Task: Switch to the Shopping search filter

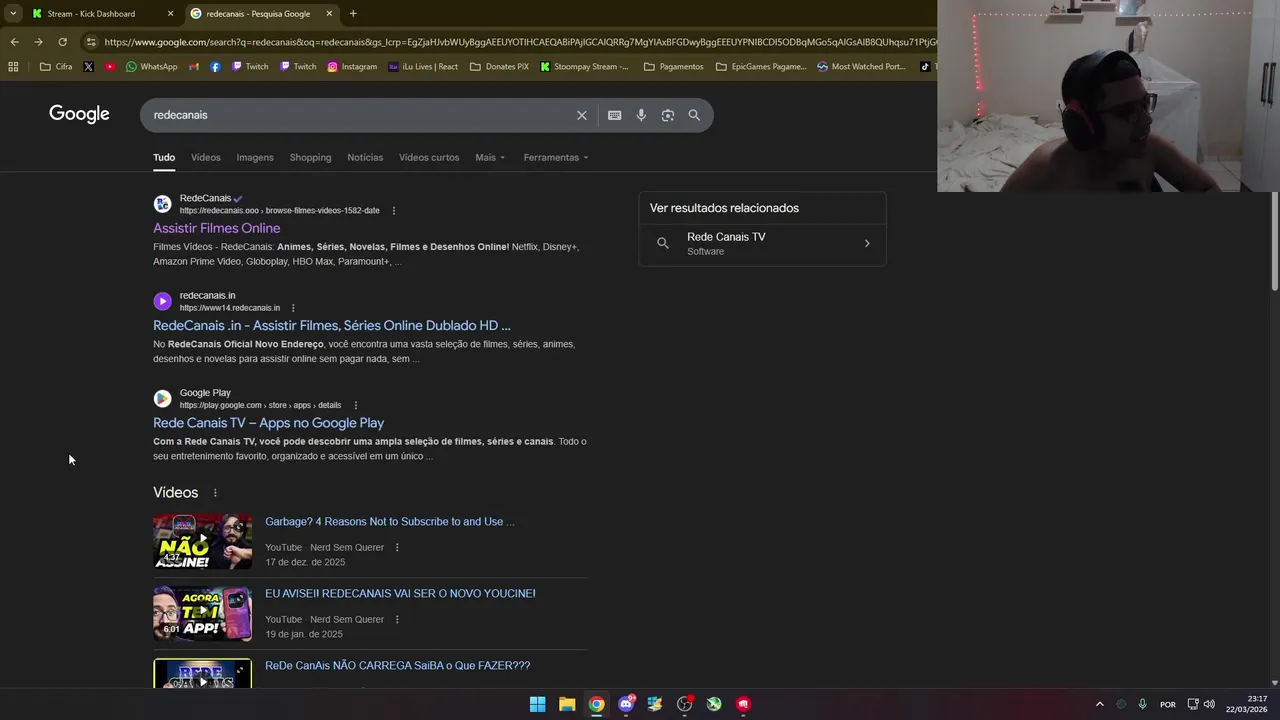Action: [x=310, y=158]
